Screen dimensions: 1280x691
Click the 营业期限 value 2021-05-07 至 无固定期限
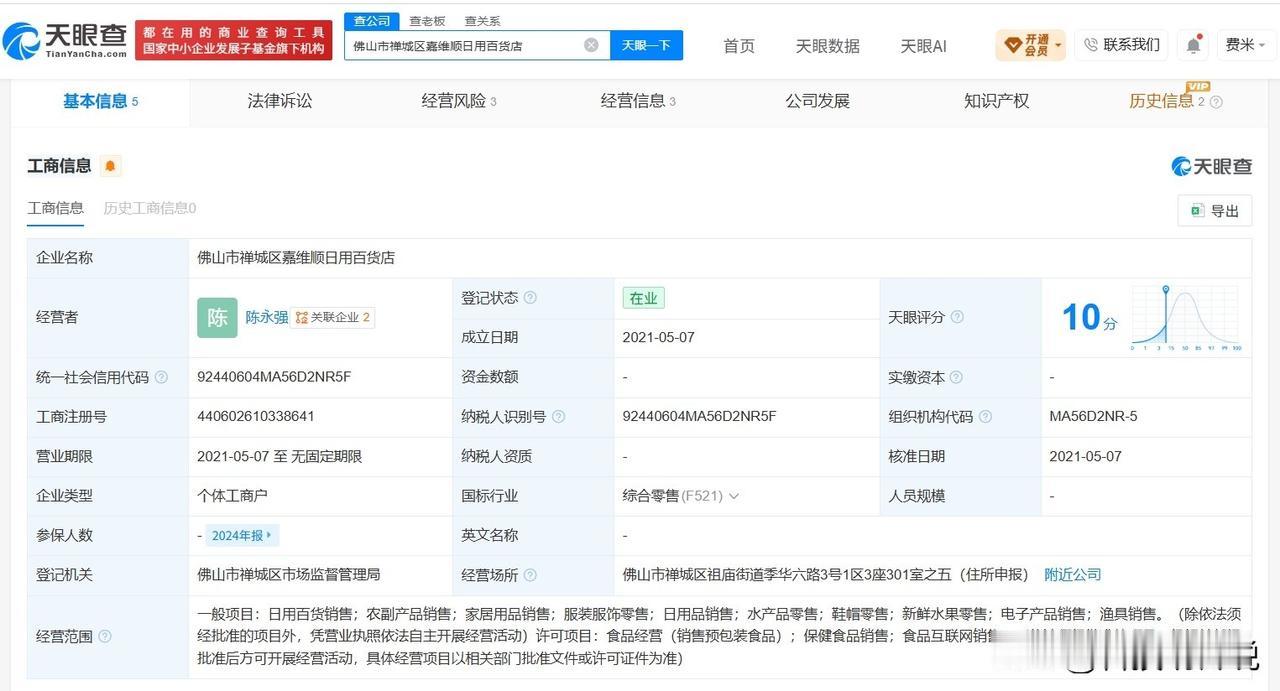pyautogui.click(x=280, y=456)
